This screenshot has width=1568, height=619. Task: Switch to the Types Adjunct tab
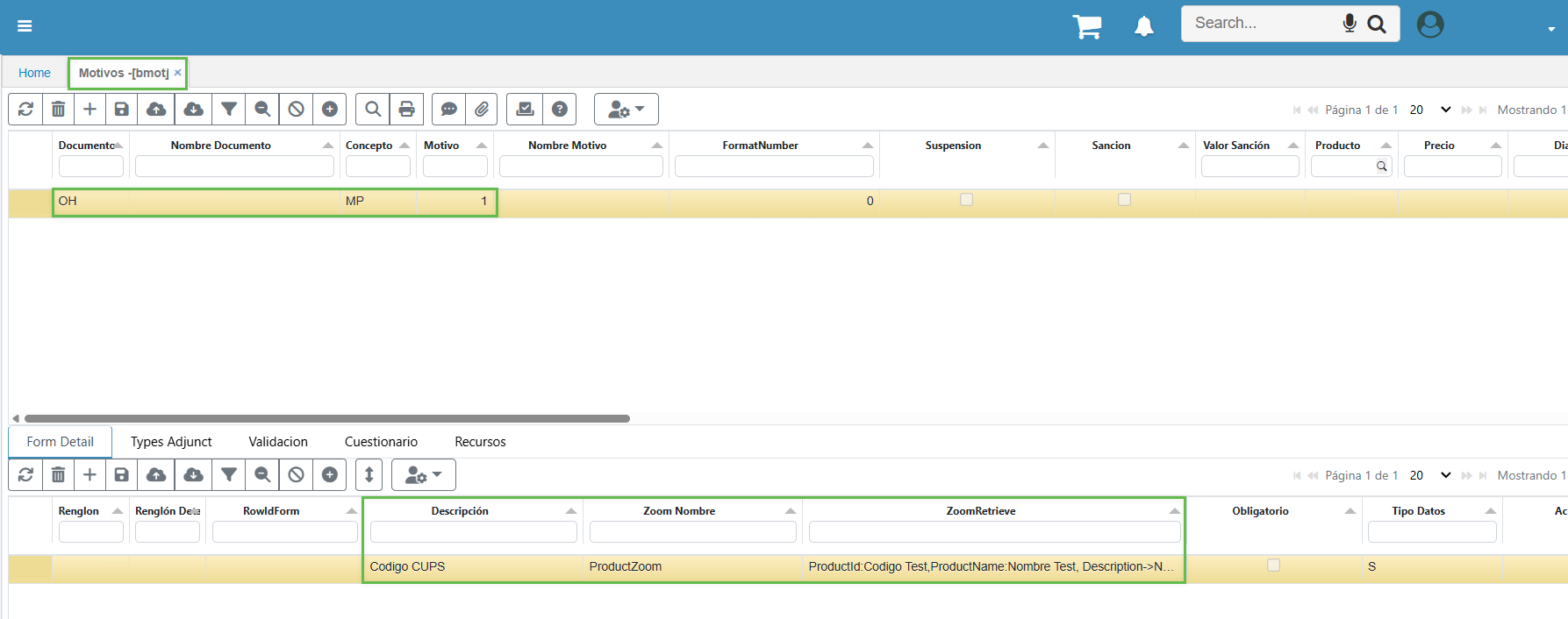(x=171, y=442)
